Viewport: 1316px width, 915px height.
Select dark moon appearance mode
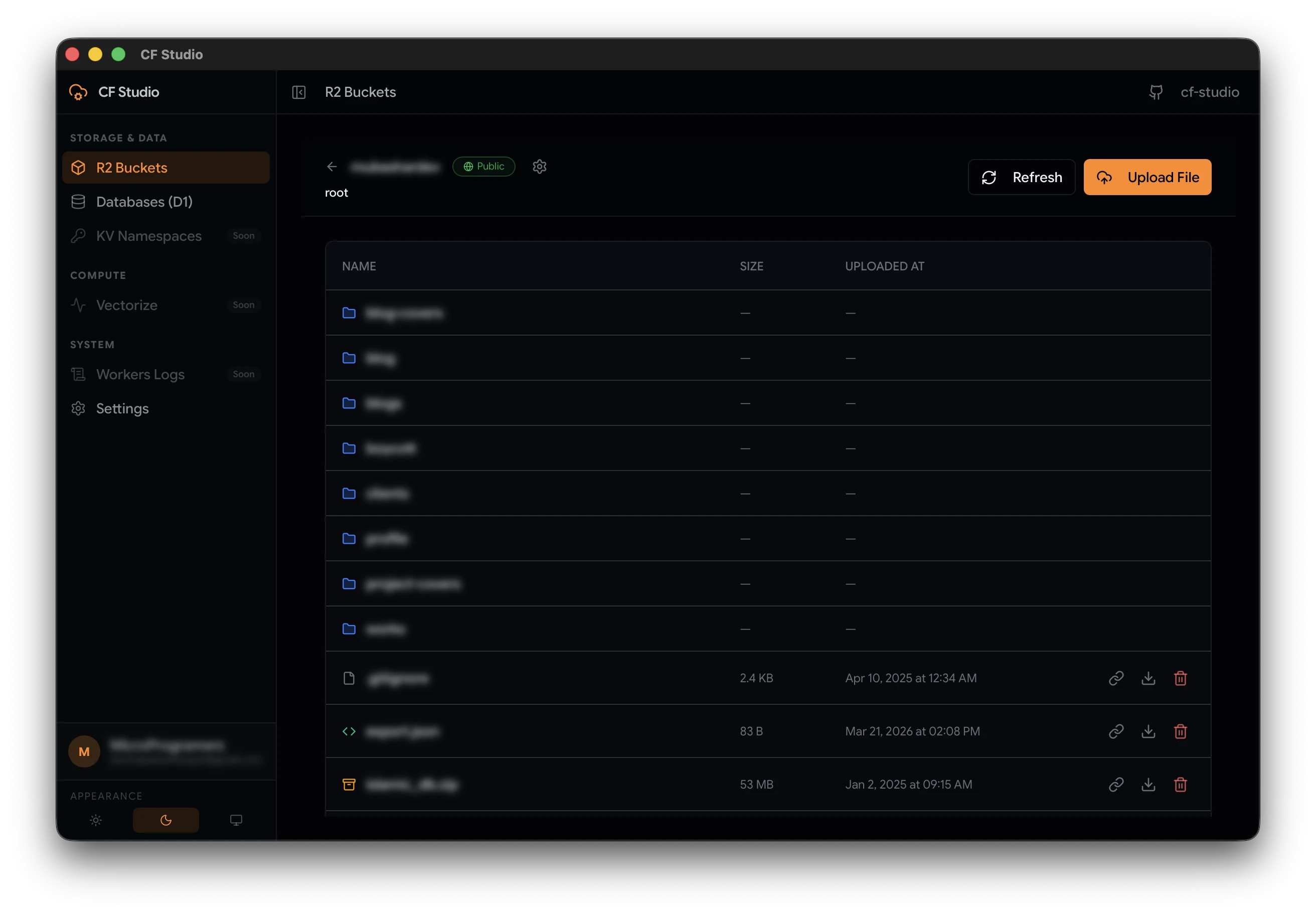(x=166, y=820)
